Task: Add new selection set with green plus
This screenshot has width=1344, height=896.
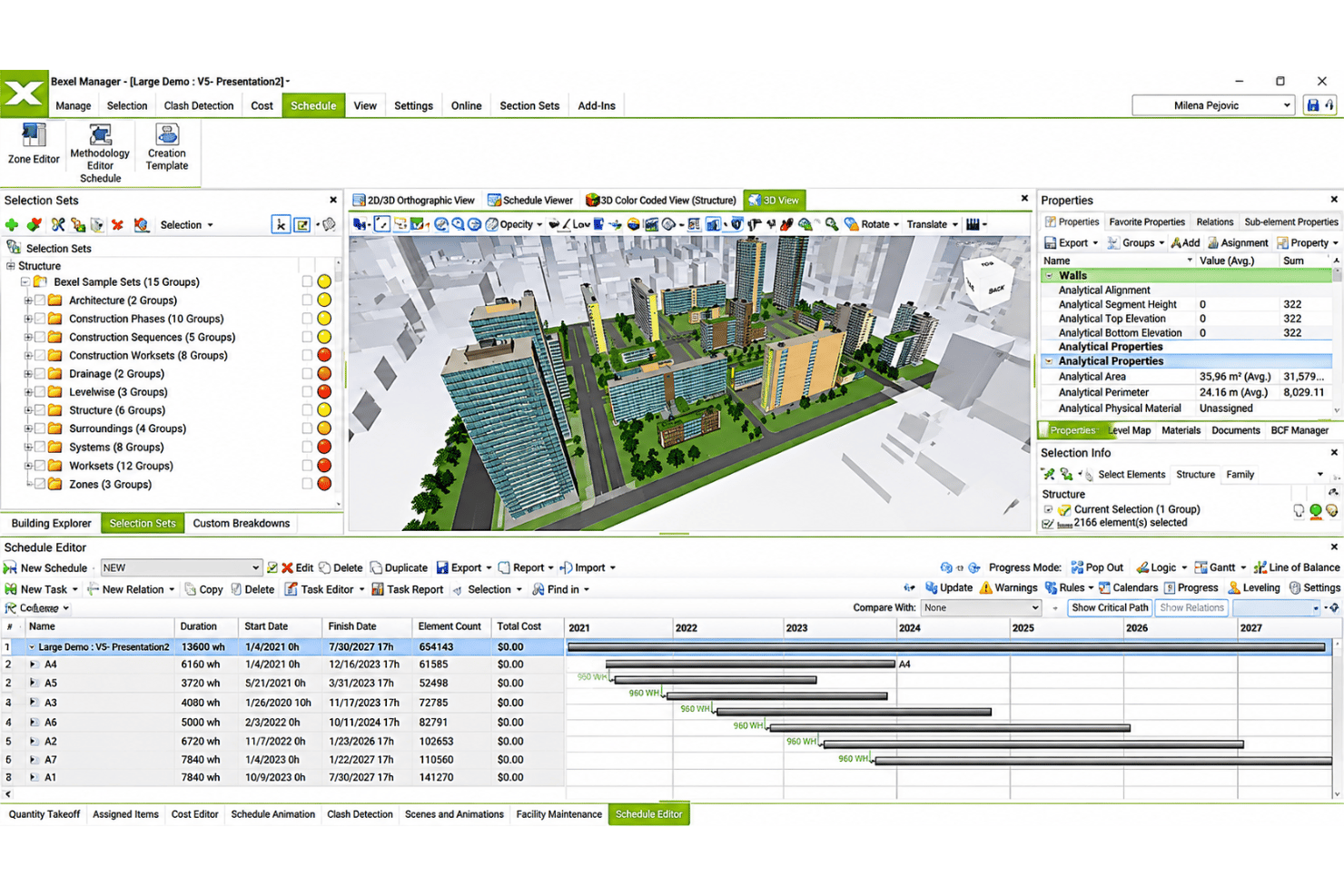Action: [12, 224]
